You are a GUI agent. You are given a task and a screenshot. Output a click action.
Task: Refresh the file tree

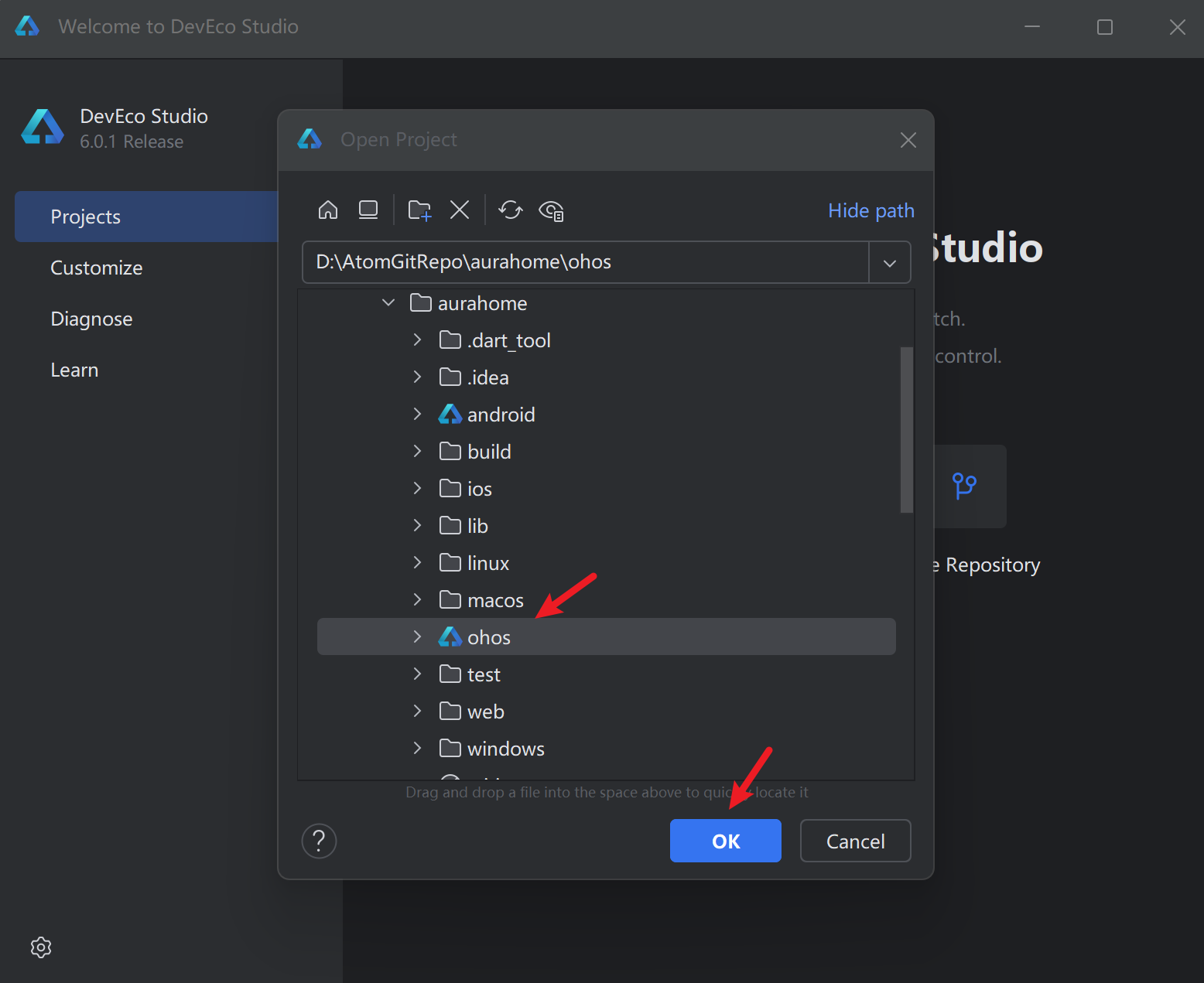tap(511, 210)
